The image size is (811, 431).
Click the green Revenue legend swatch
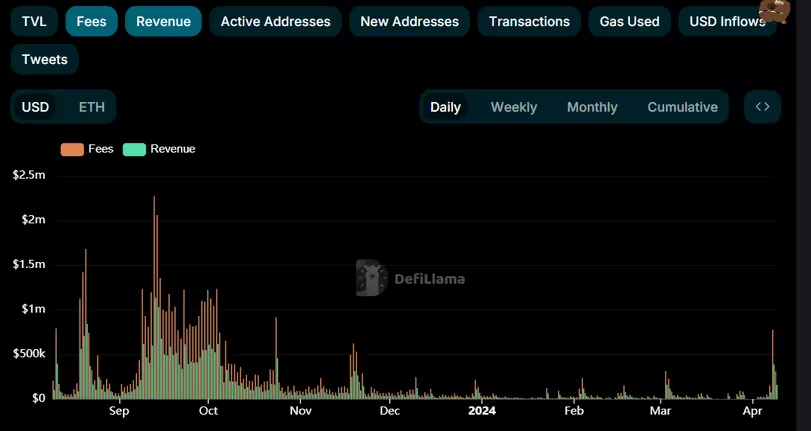134,149
